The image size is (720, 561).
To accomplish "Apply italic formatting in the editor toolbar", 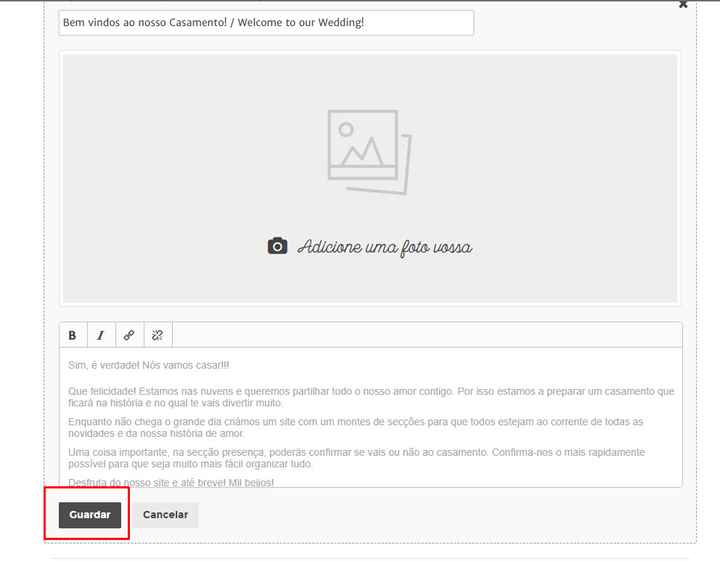I will (101, 335).
